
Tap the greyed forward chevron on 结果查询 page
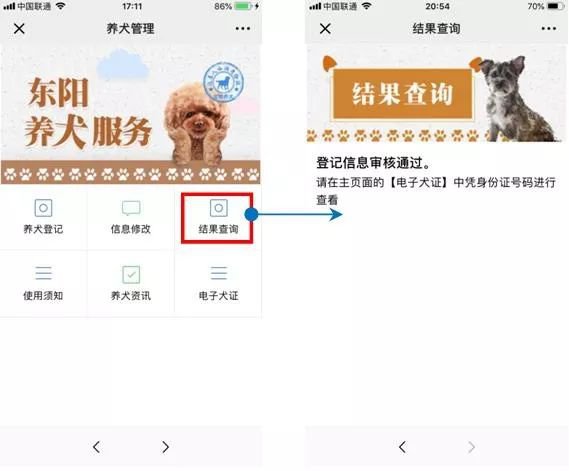(471, 447)
